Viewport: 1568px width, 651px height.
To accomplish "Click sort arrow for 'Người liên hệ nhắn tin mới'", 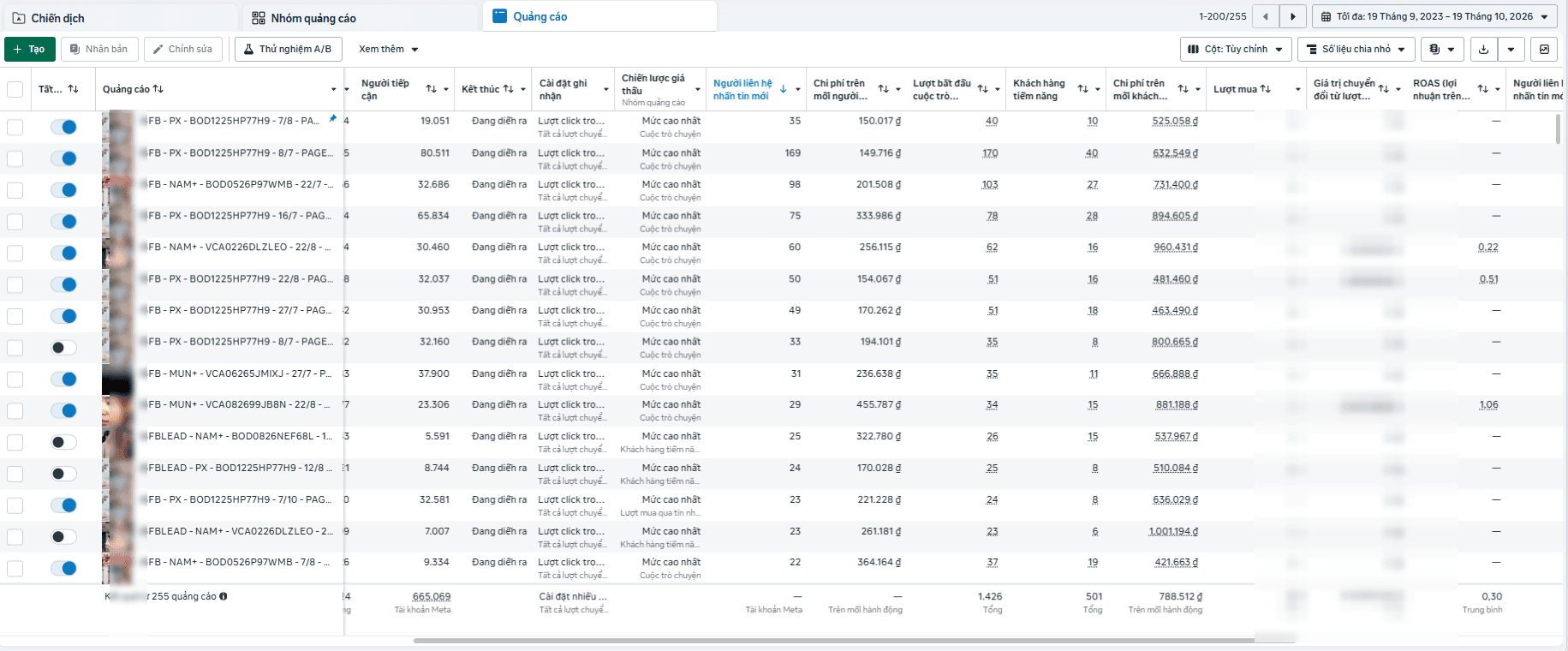I will (784, 89).
